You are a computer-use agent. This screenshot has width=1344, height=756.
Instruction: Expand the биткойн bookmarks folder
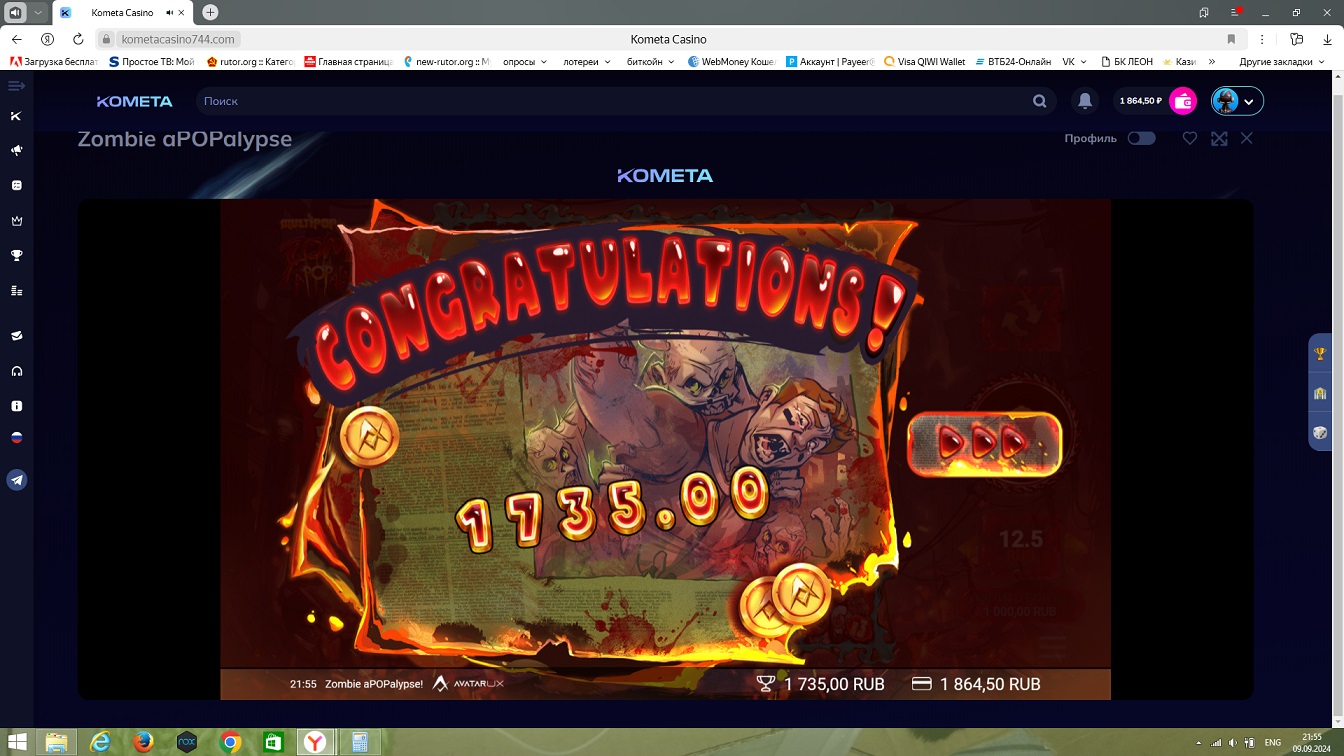pos(650,62)
